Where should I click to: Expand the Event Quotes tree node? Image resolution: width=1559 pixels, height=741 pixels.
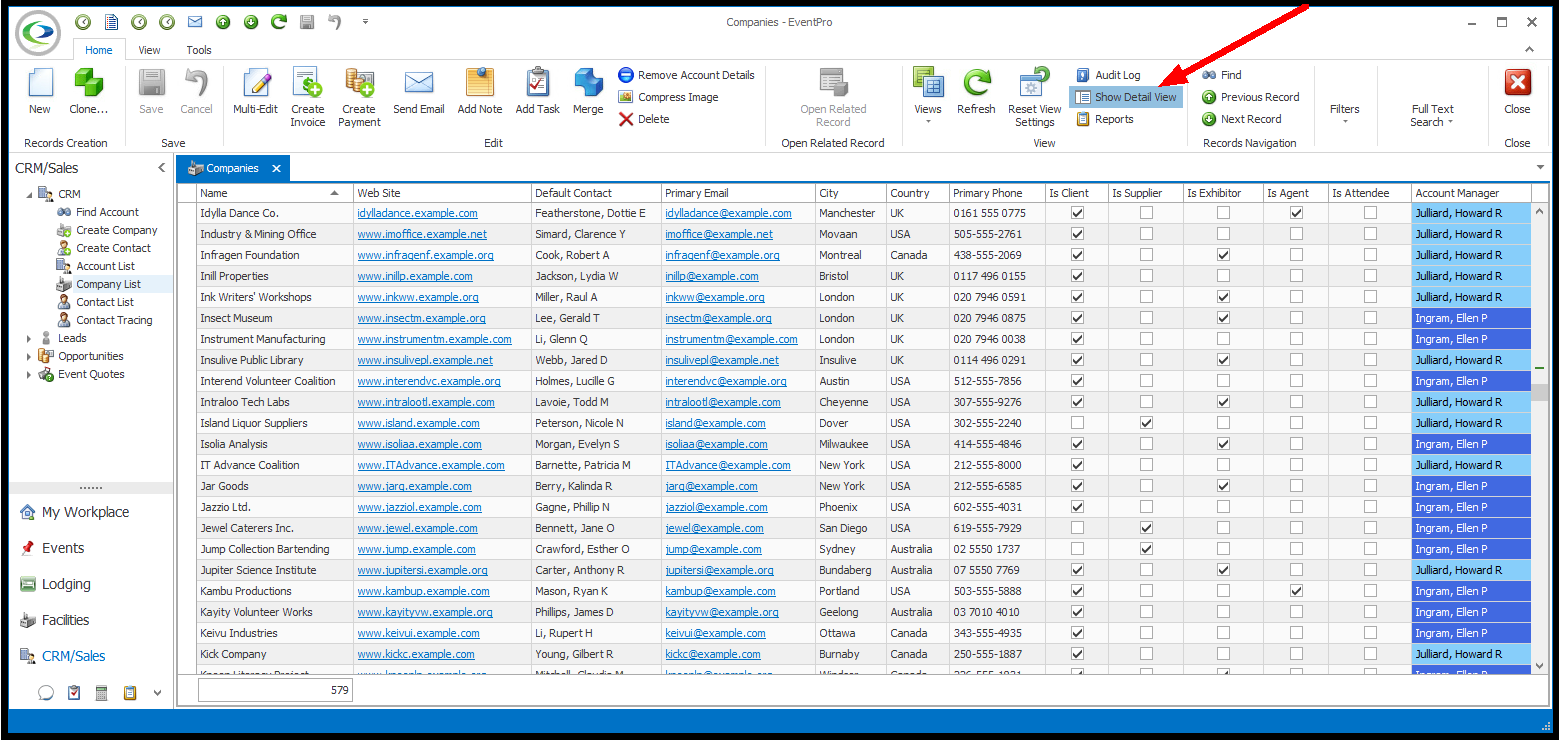coord(29,374)
